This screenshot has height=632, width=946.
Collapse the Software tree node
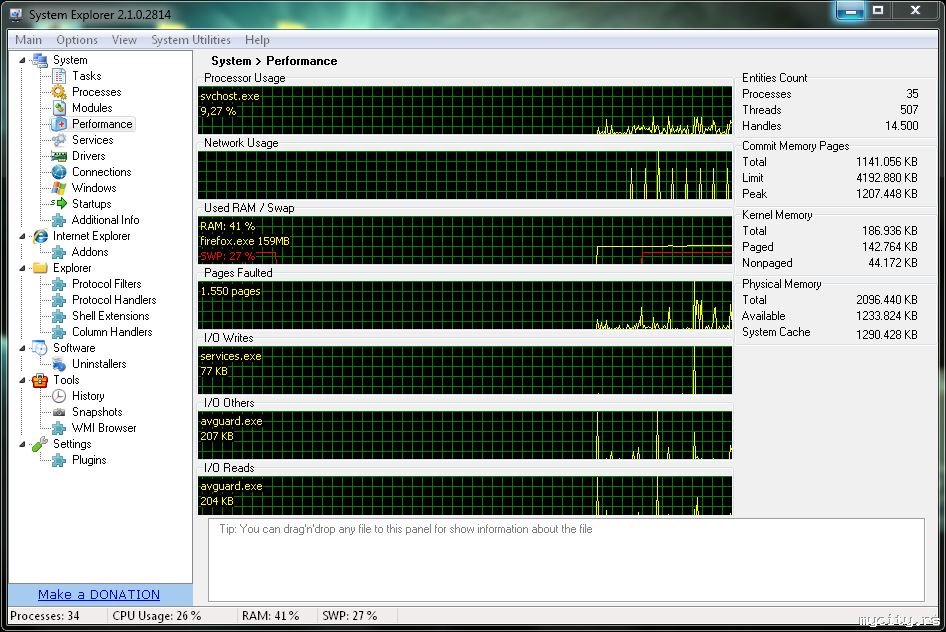tap(22, 348)
